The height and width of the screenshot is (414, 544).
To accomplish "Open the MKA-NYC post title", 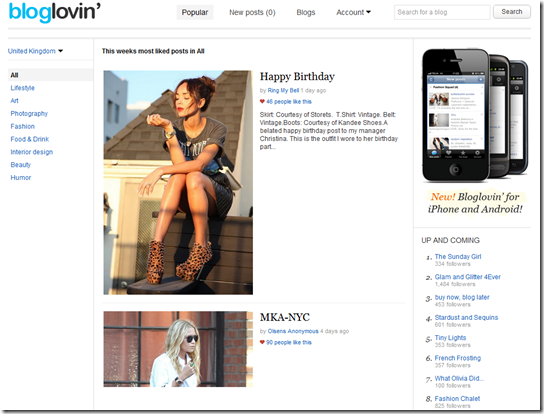I will click(285, 317).
